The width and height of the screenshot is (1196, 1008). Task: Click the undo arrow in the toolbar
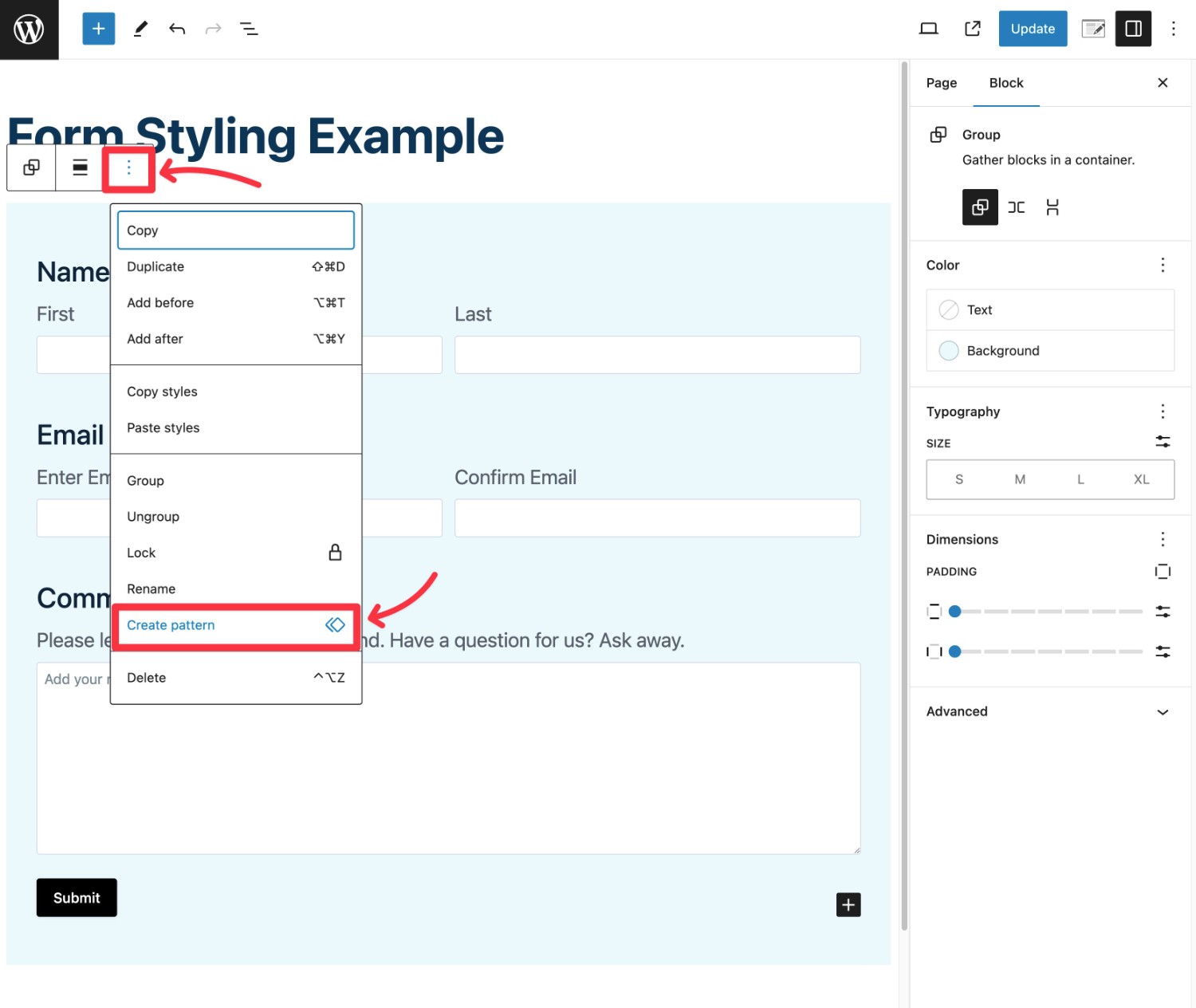[x=177, y=29]
